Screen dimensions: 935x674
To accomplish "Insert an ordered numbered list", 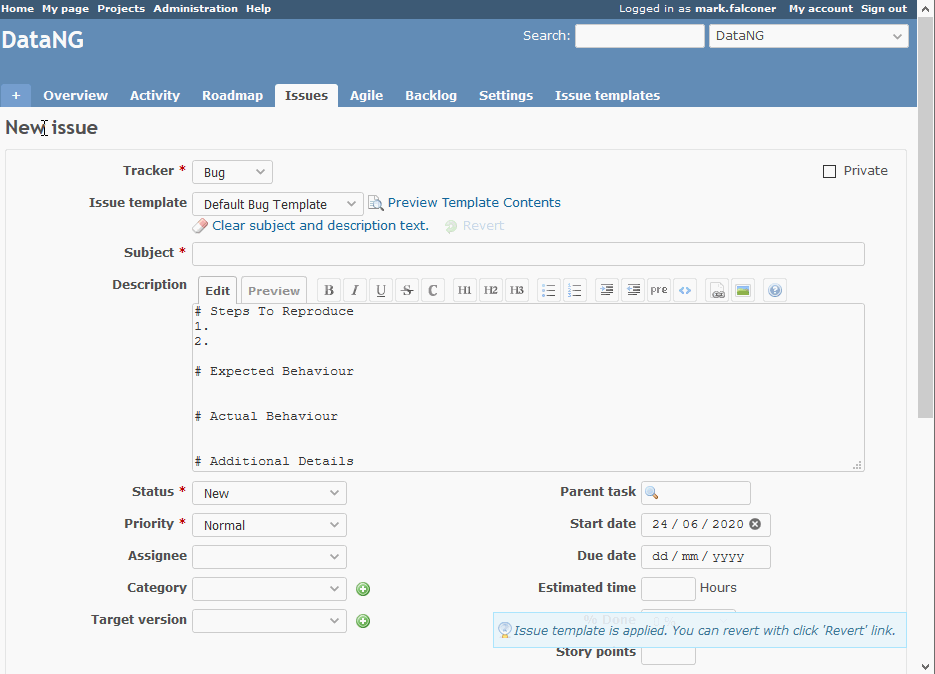I will [575, 290].
